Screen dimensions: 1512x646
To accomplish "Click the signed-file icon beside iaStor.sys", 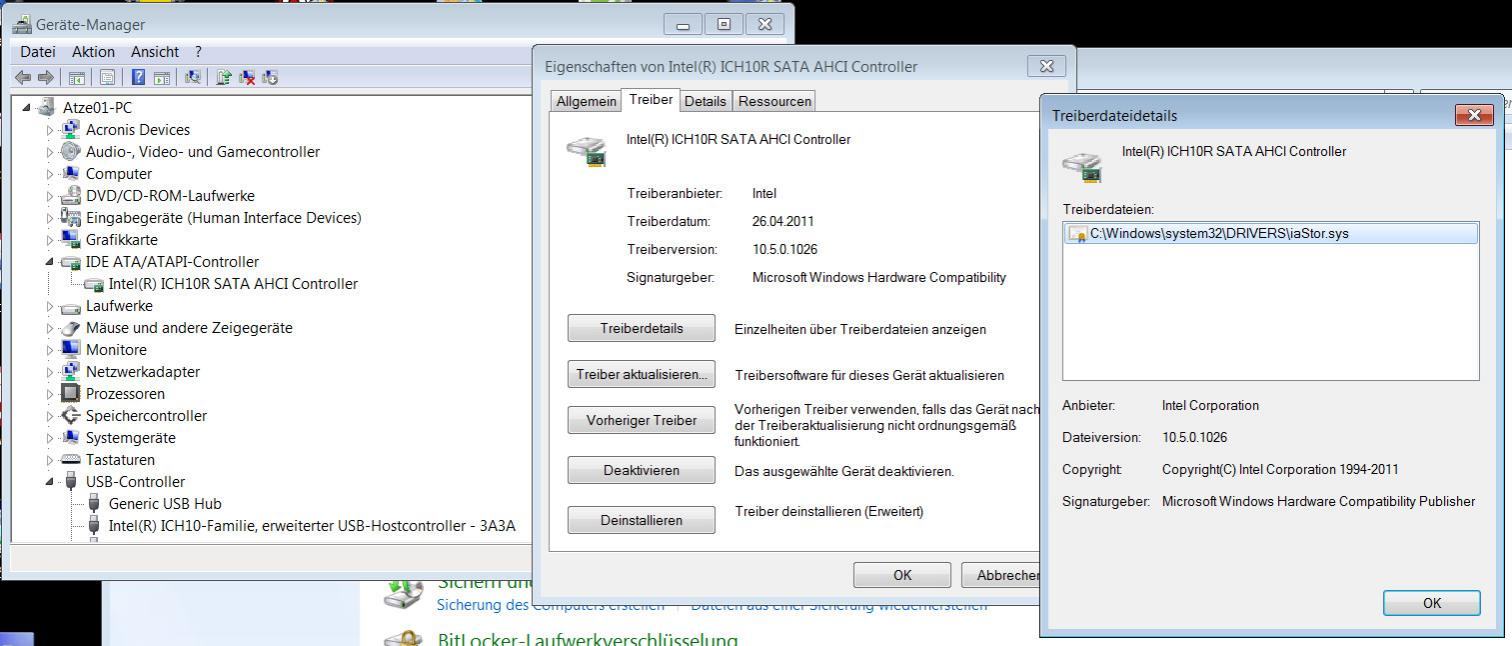I will coord(1077,234).
